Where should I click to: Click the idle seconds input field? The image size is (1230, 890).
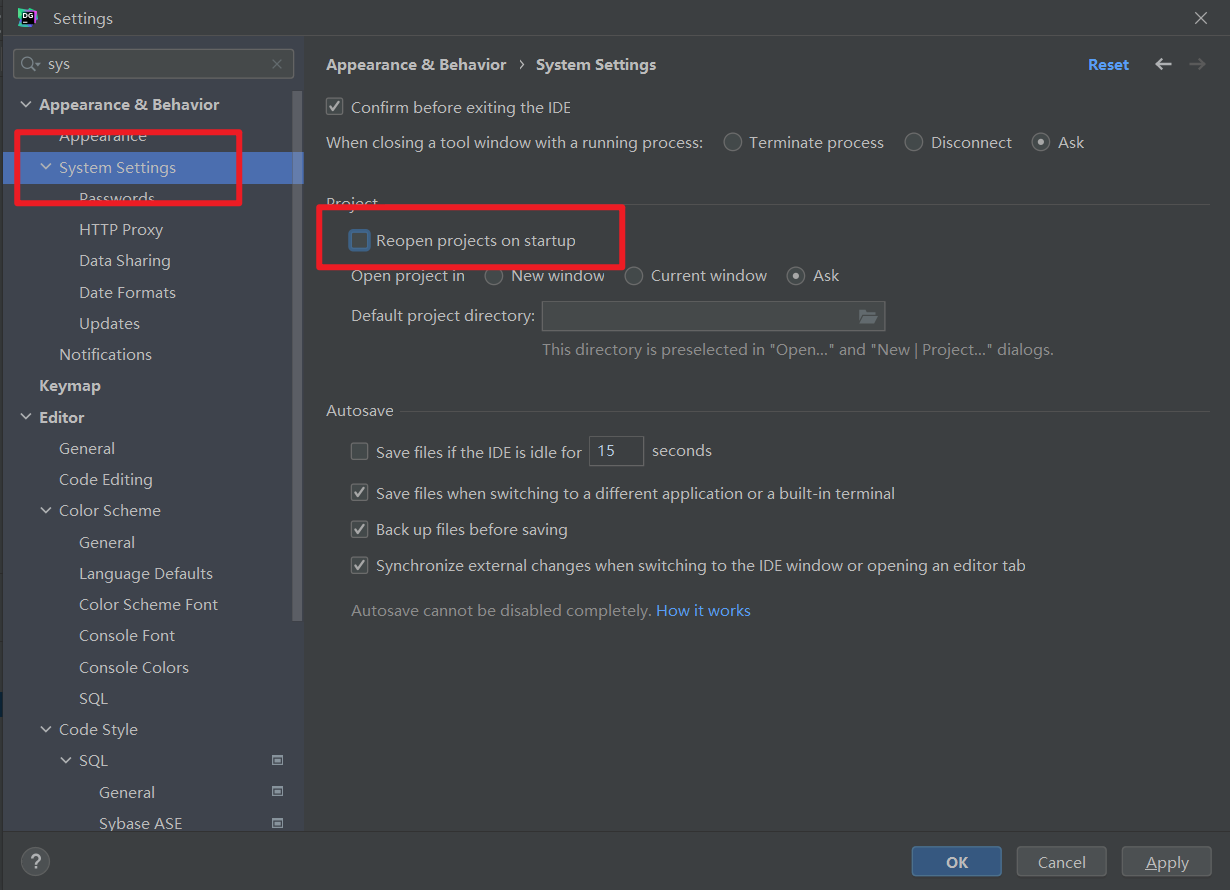point(616,451)
